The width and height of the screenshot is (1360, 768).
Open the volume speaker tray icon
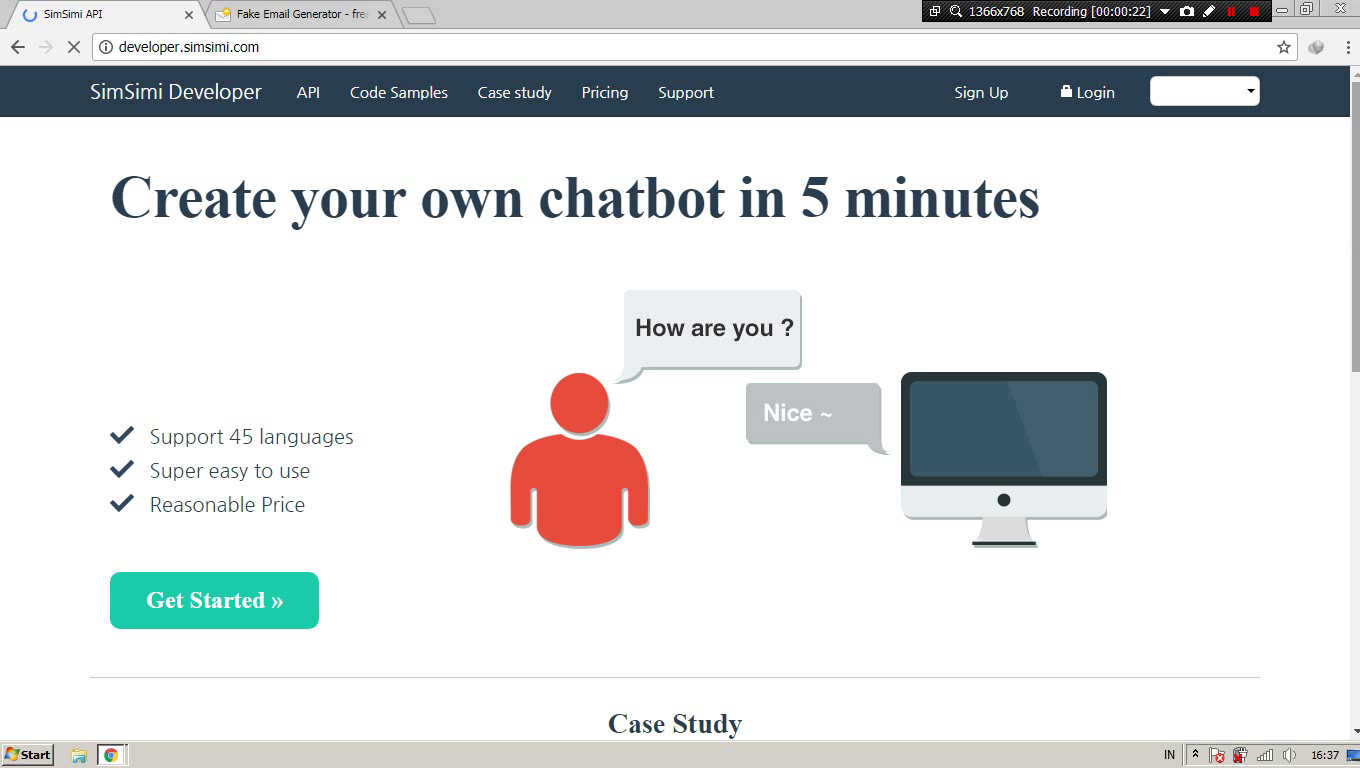pos(1289,755)
